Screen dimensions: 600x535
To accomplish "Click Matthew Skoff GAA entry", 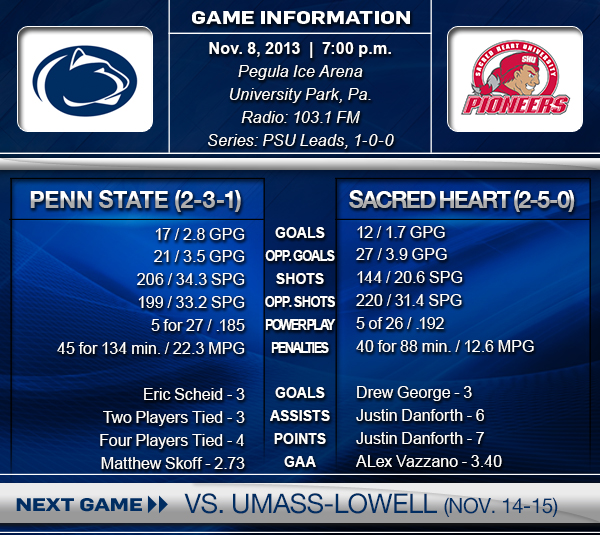I will click(x=173, y=463).
